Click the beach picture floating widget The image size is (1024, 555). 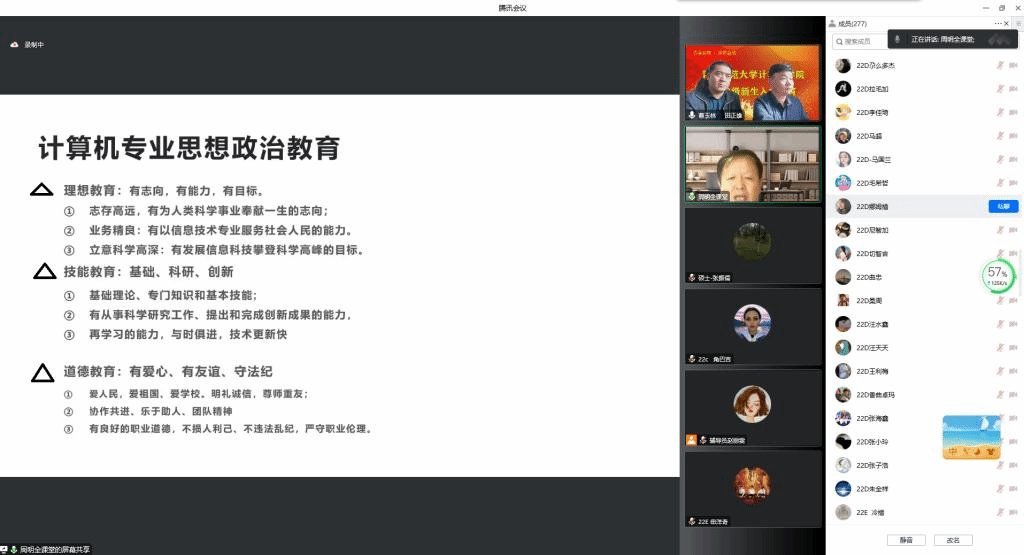coord(971,437)
